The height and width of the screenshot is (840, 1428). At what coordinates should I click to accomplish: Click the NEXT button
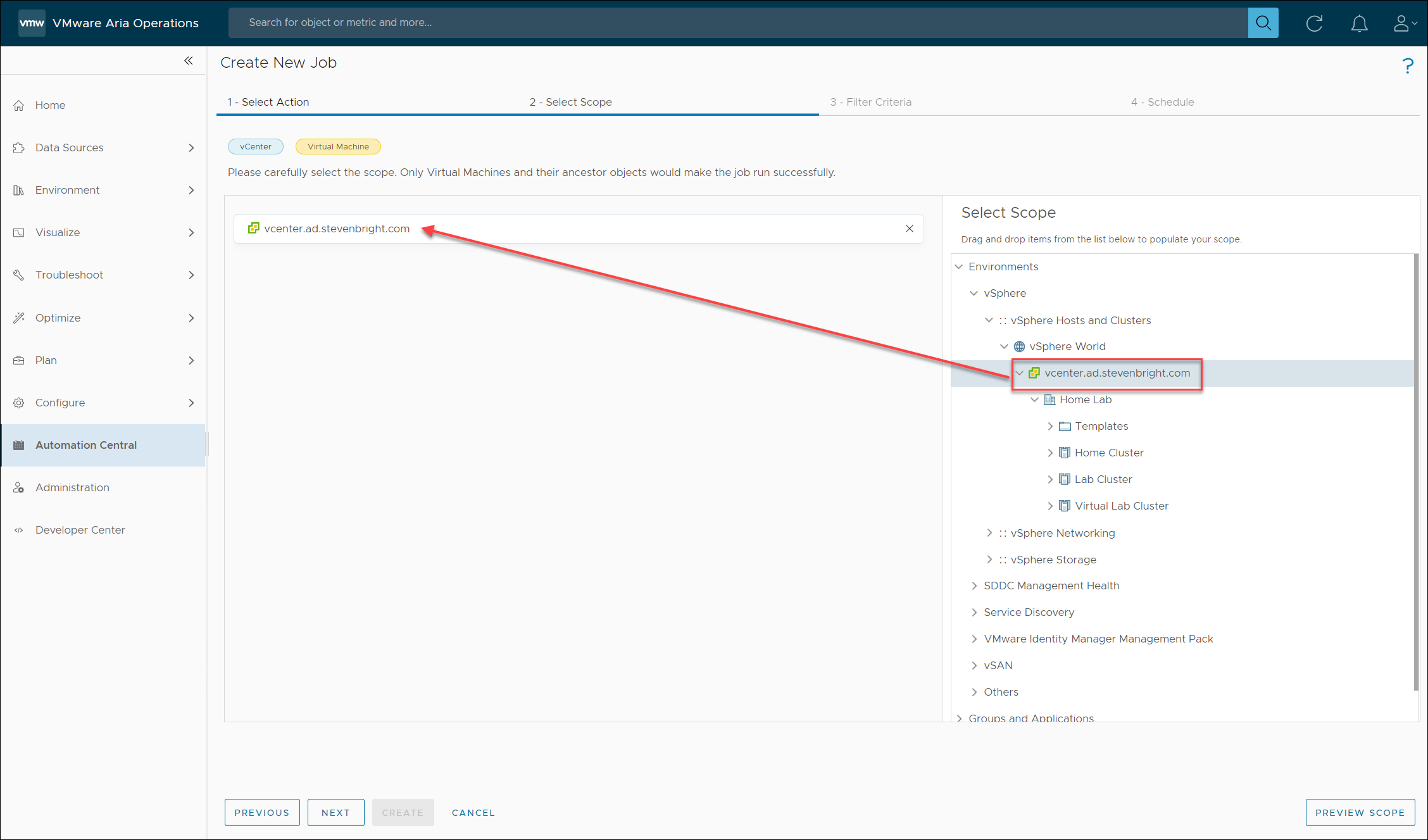coord(335,812)
